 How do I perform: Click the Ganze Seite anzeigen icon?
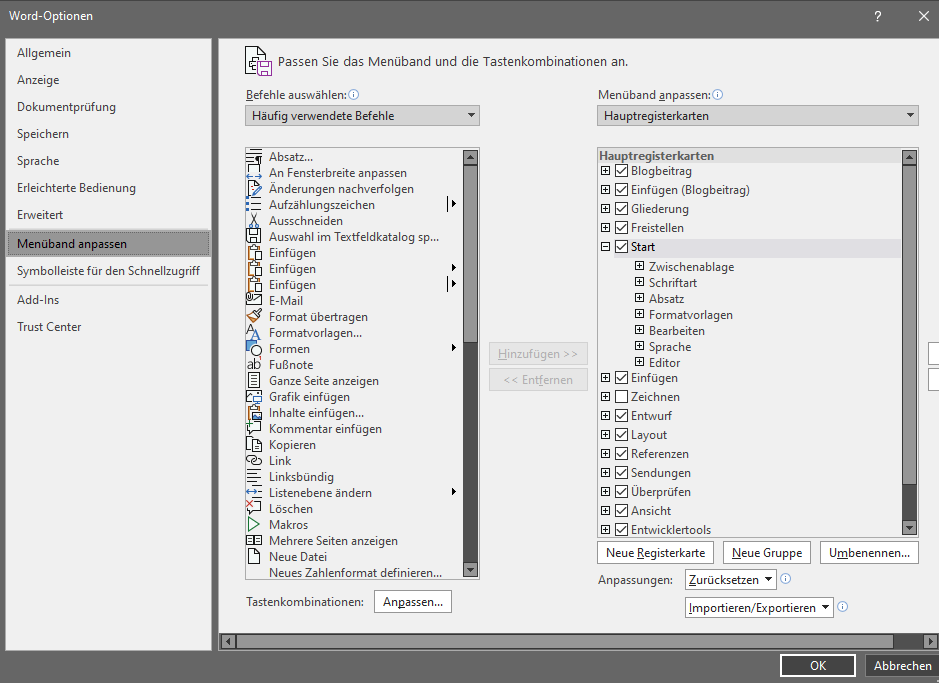(x=254, y=381)
